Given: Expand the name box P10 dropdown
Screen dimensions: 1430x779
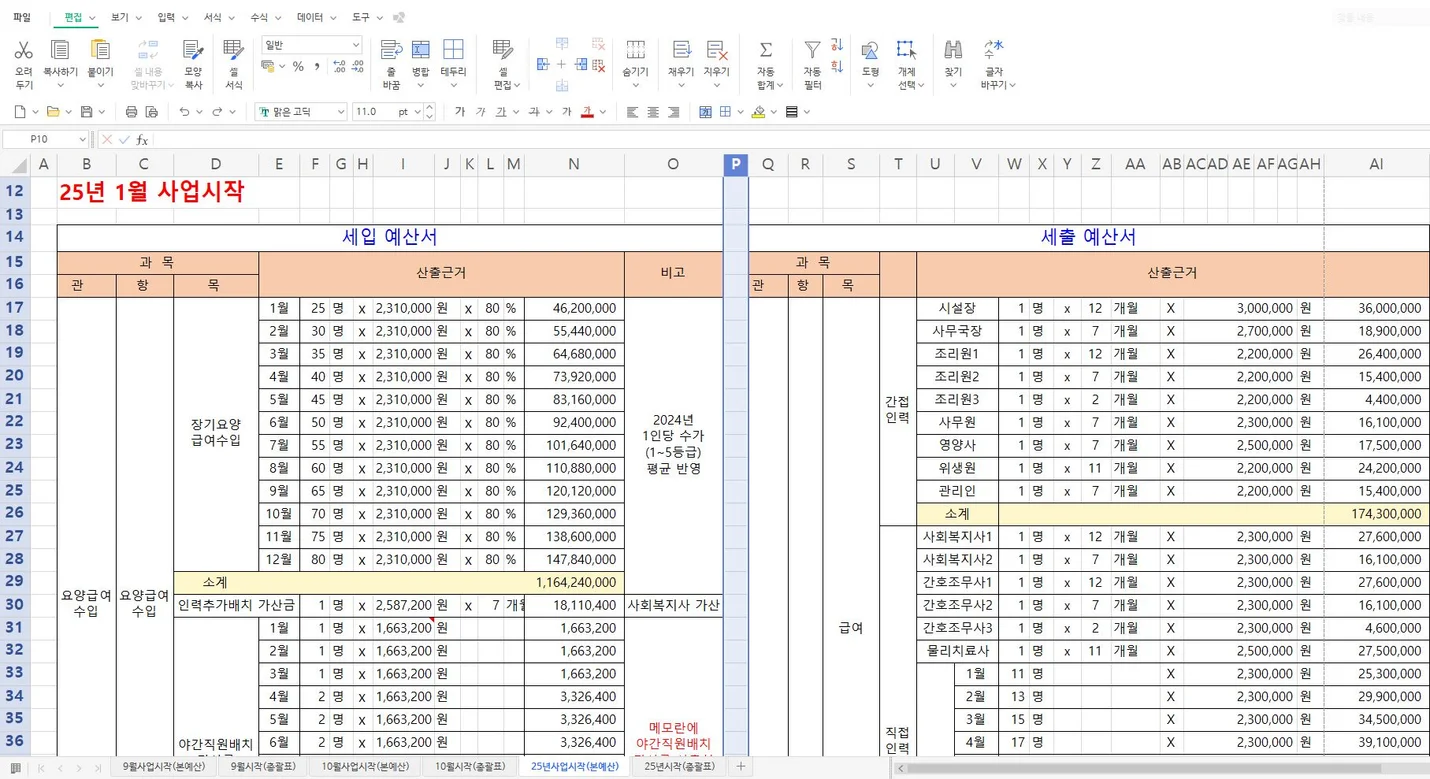Looking at the screenshot, I should click(x=81, y=140).
